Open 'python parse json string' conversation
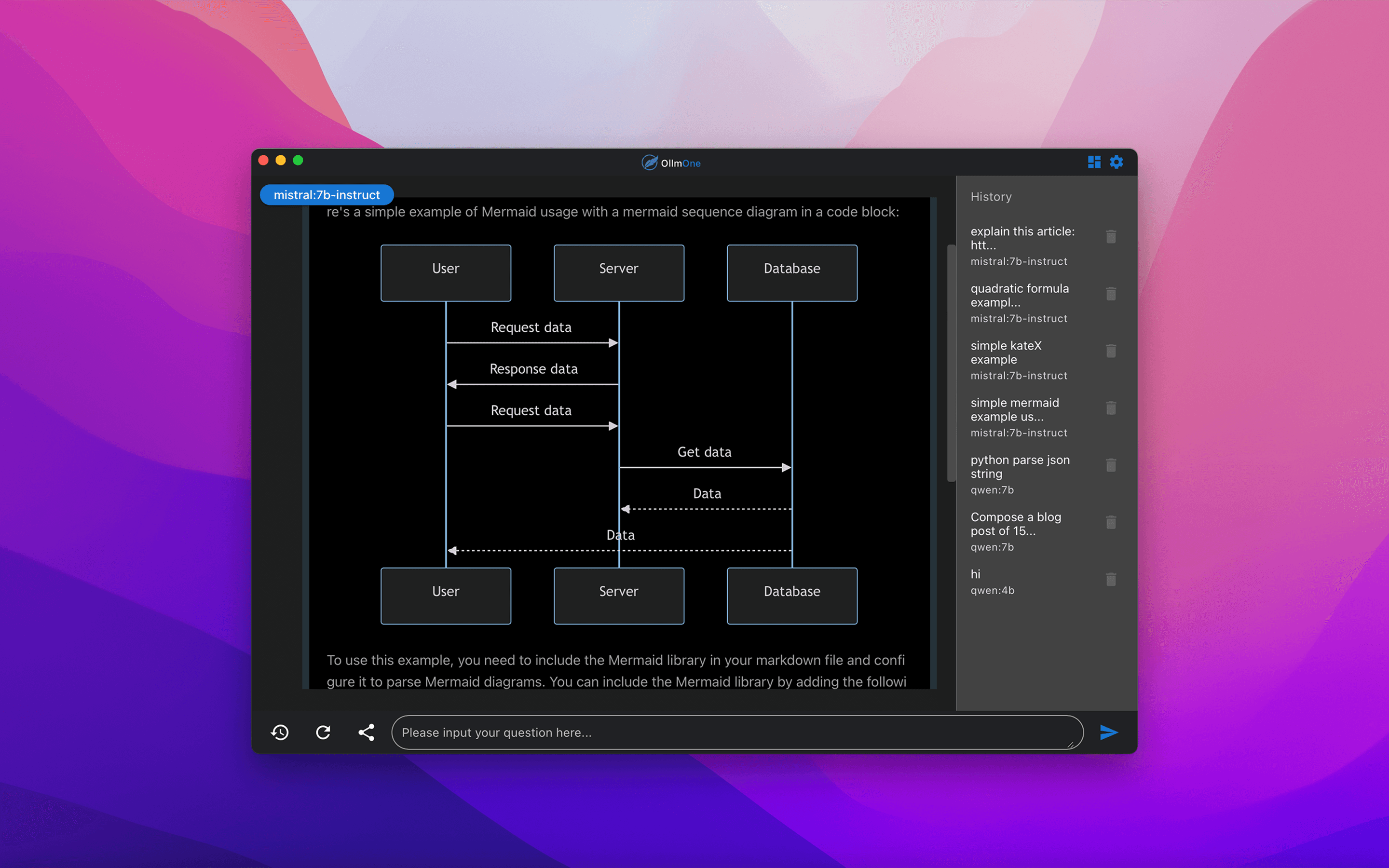This screenshot has height=868, width=1389. click(x=1020, y=474)
